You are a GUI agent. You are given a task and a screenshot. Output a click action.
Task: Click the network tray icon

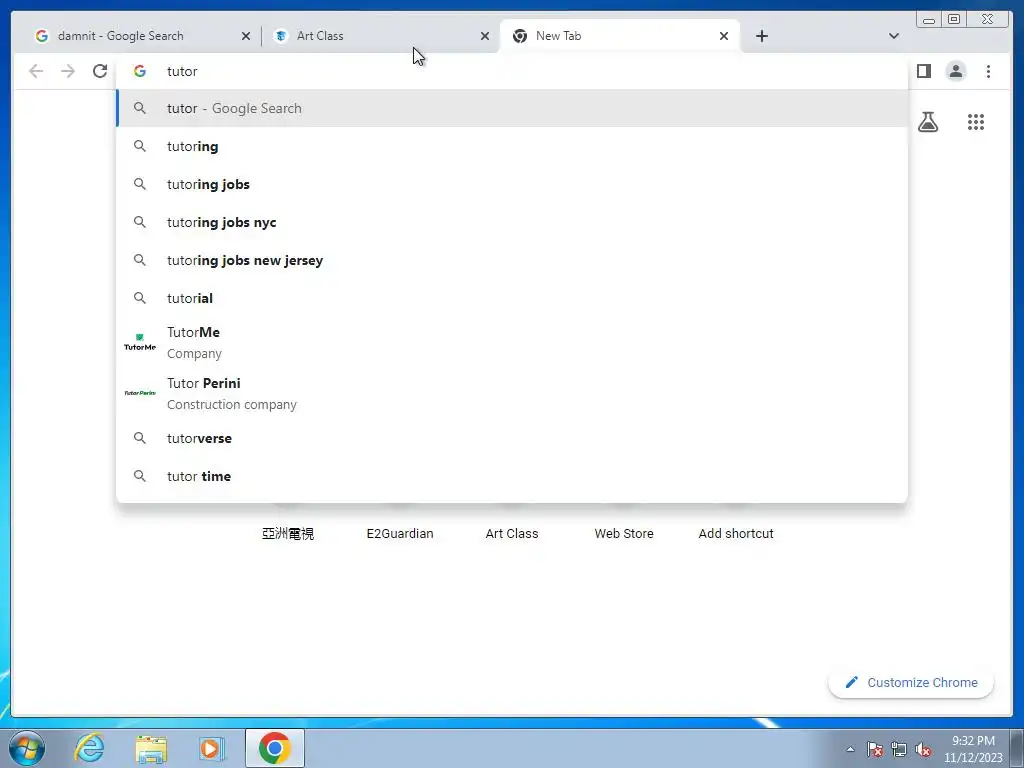899,749
